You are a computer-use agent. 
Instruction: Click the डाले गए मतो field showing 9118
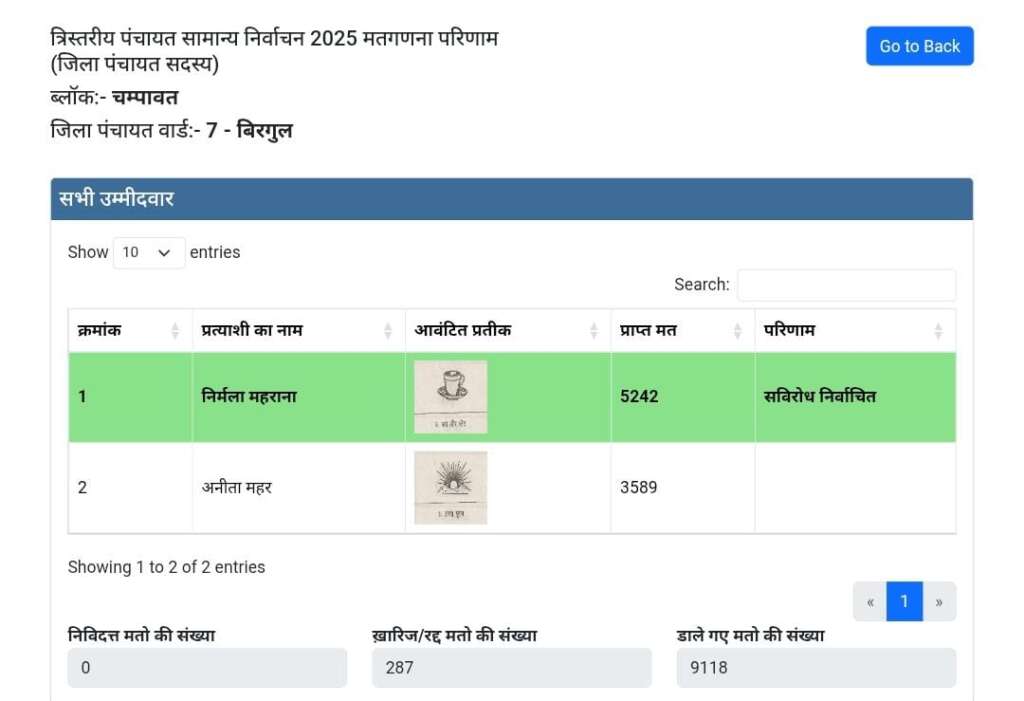pos(815,667)
